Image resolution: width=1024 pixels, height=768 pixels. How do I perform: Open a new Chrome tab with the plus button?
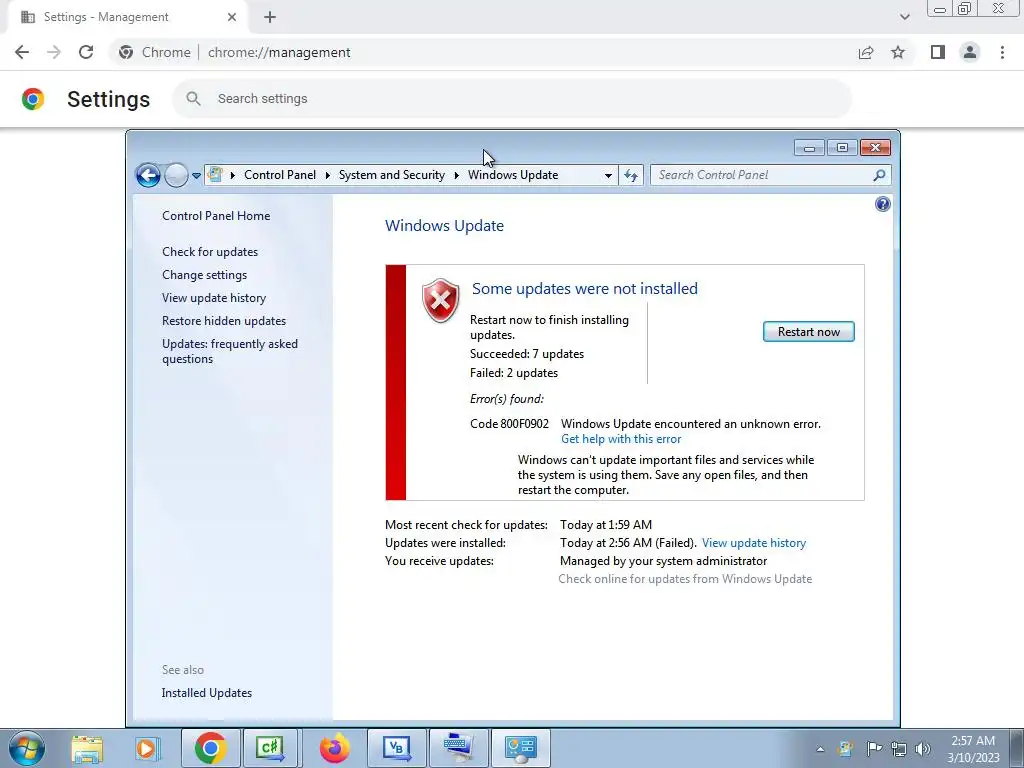(x=270, y=17)
